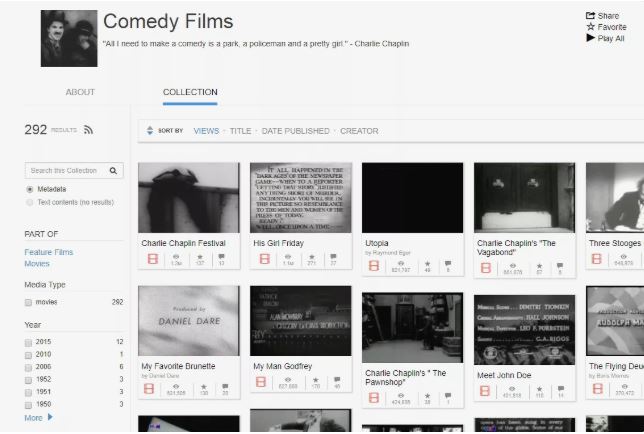
Task: Toggle the sort direction arrows
Action: coord(150,131)
